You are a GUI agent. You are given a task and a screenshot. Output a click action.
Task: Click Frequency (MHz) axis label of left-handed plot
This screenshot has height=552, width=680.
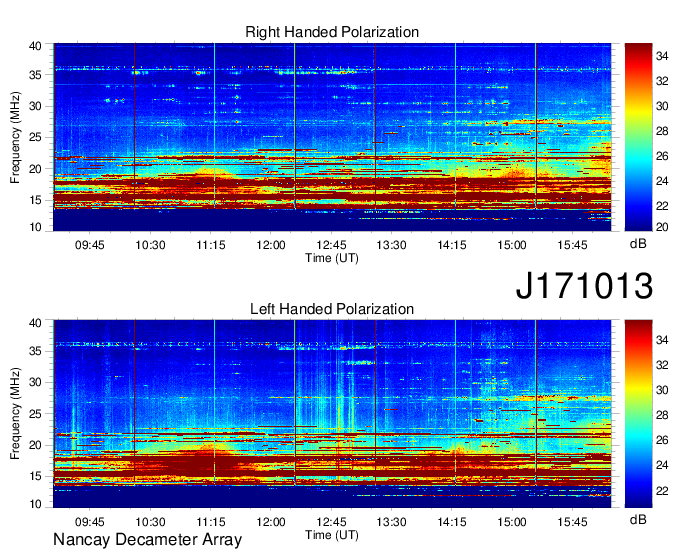tap(16, 414)
